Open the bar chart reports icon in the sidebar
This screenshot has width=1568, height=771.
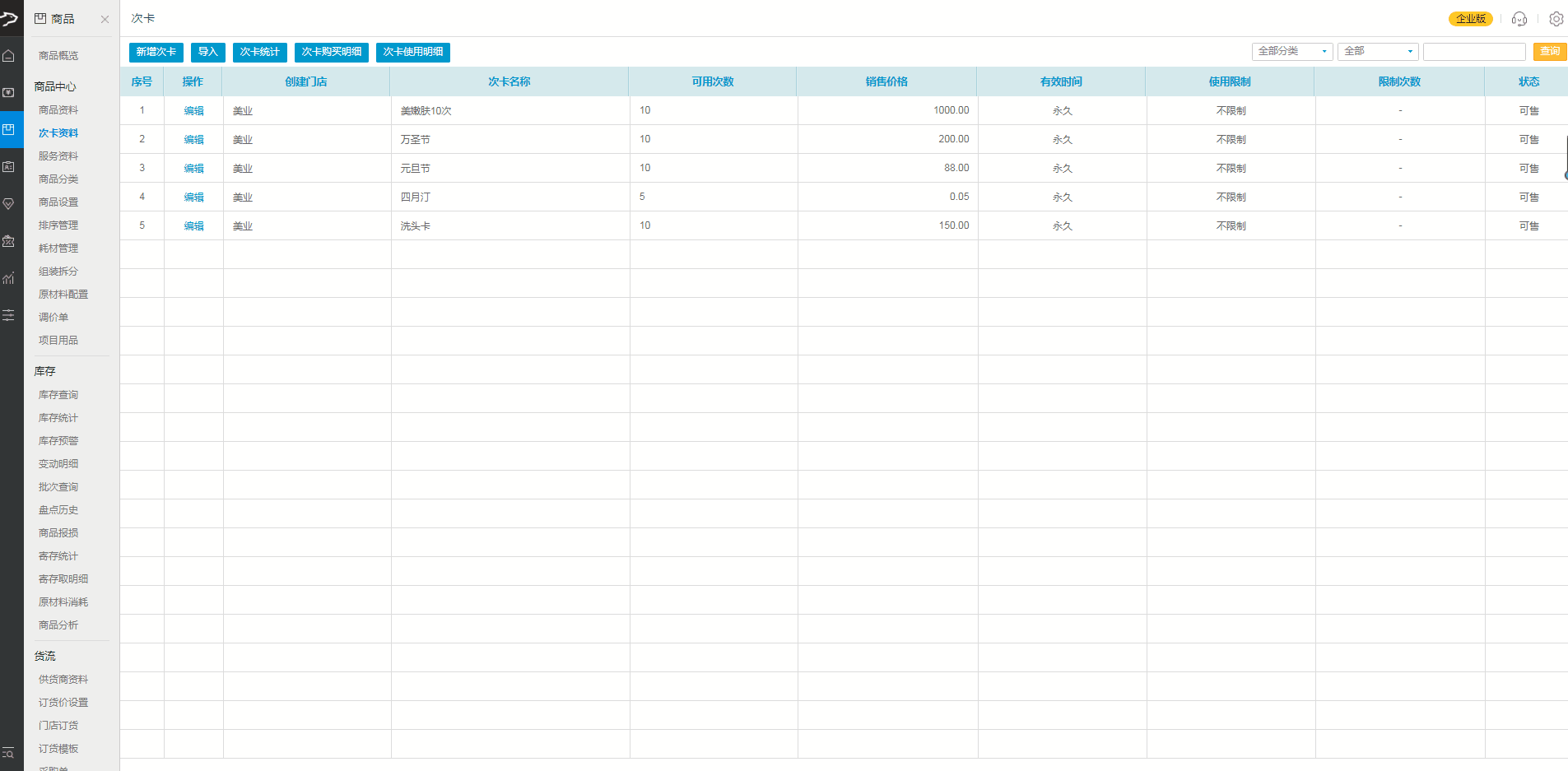click(x=8, y=278)
